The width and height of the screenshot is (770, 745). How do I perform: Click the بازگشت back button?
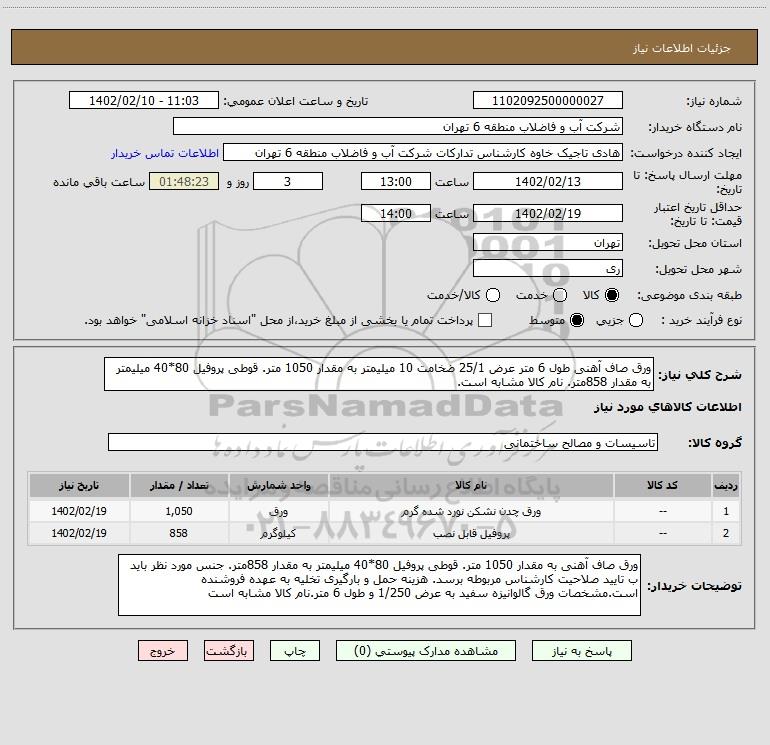[x=229, y=651]
